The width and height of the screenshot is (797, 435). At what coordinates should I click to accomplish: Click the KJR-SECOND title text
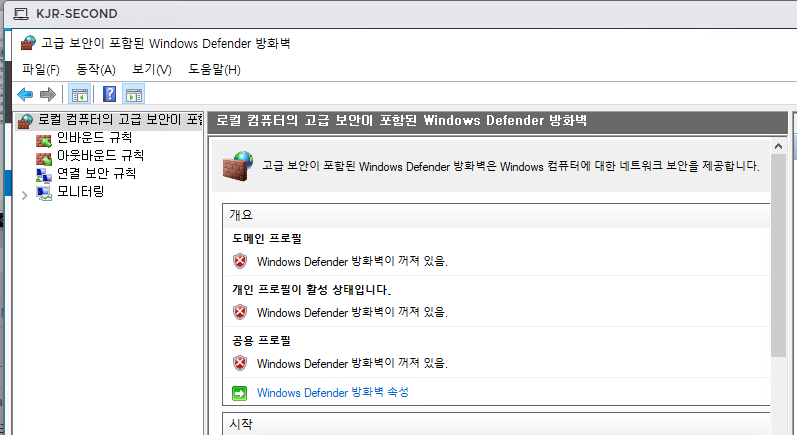pos(77,14)
